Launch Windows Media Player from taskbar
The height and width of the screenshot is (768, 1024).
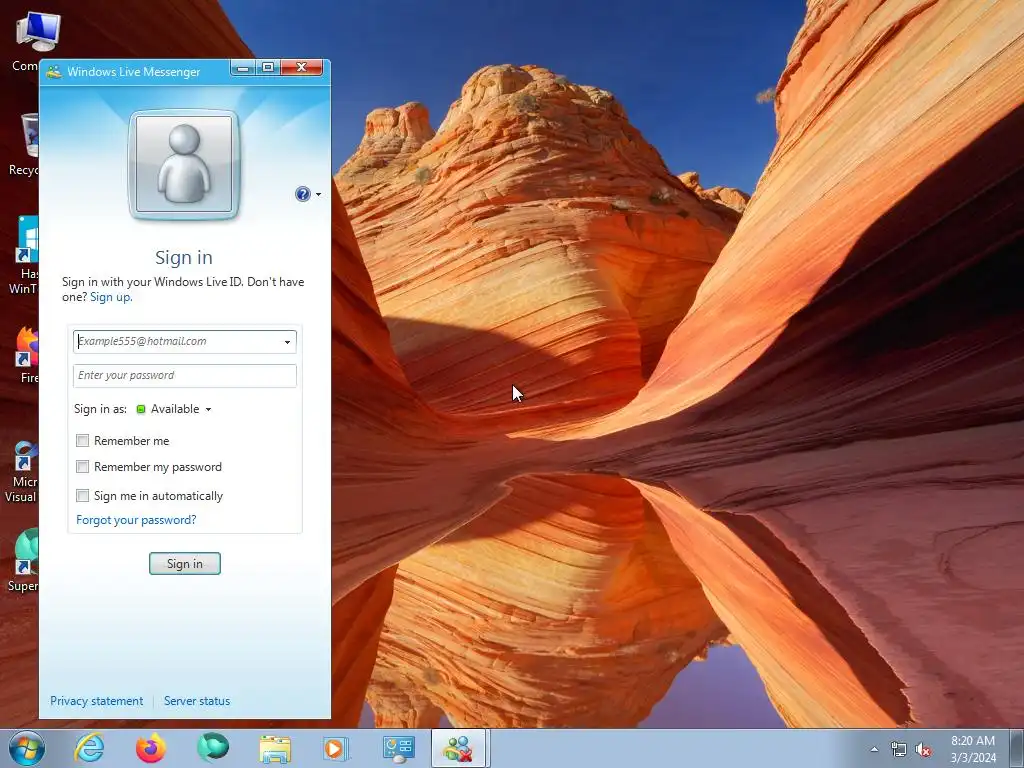[x=336, y=748]
